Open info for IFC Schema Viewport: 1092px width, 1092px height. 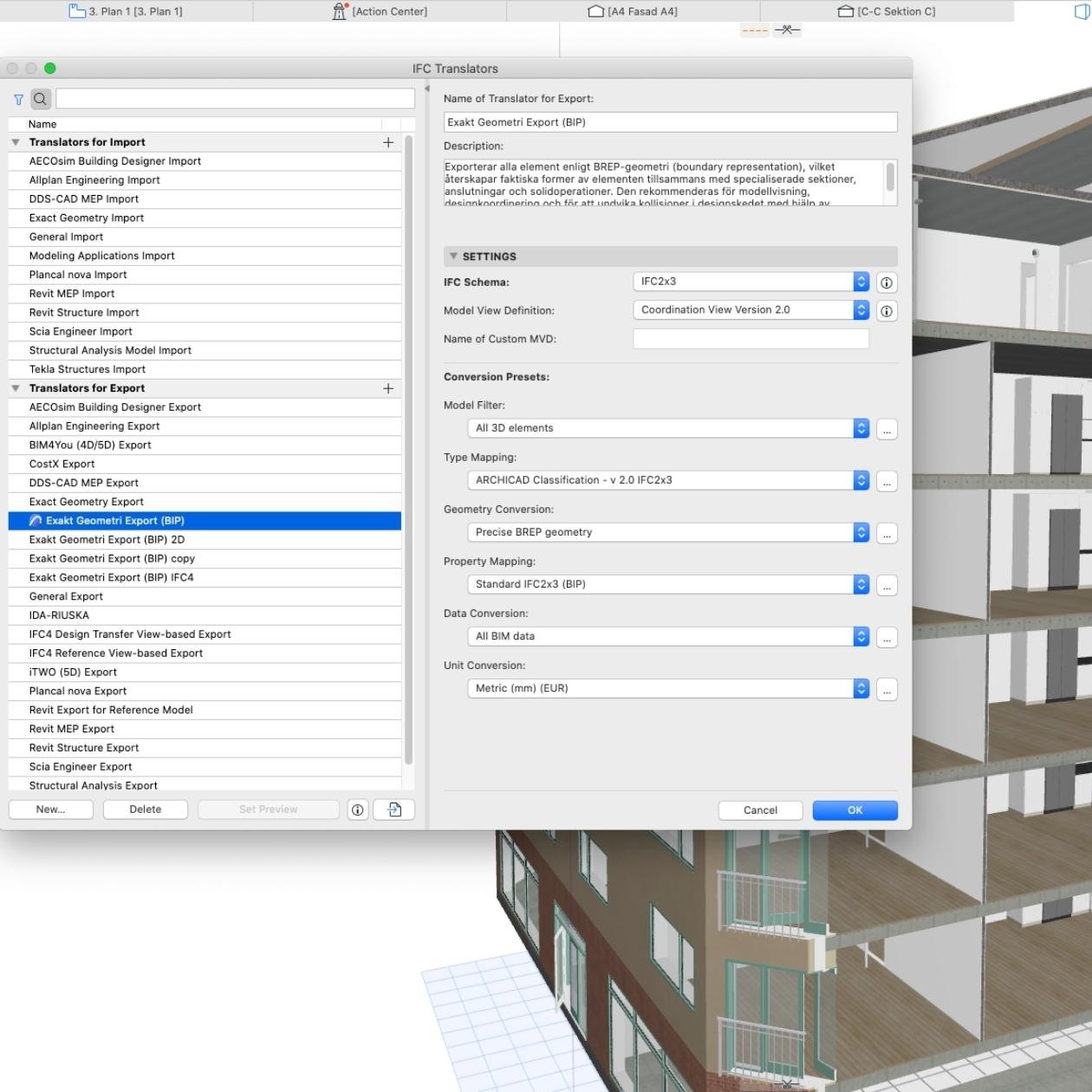tap(887, 283)
